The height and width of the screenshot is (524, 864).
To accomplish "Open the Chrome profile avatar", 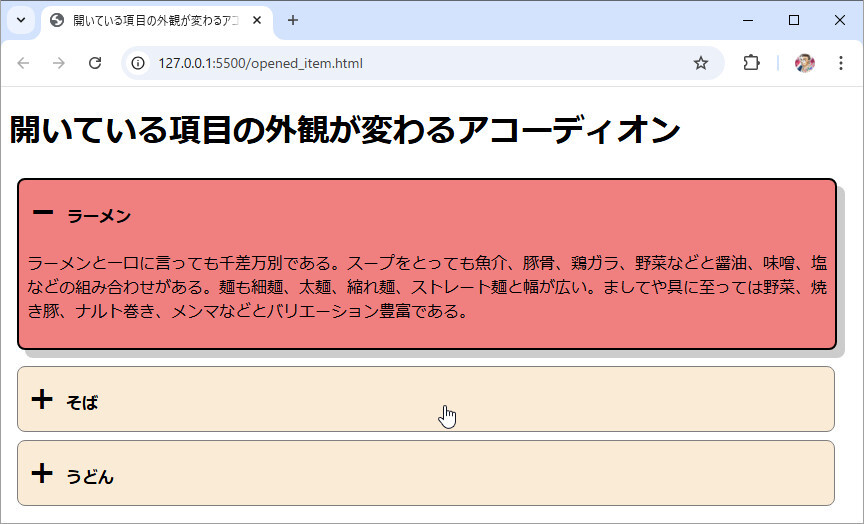I will (x=804, y=63).
